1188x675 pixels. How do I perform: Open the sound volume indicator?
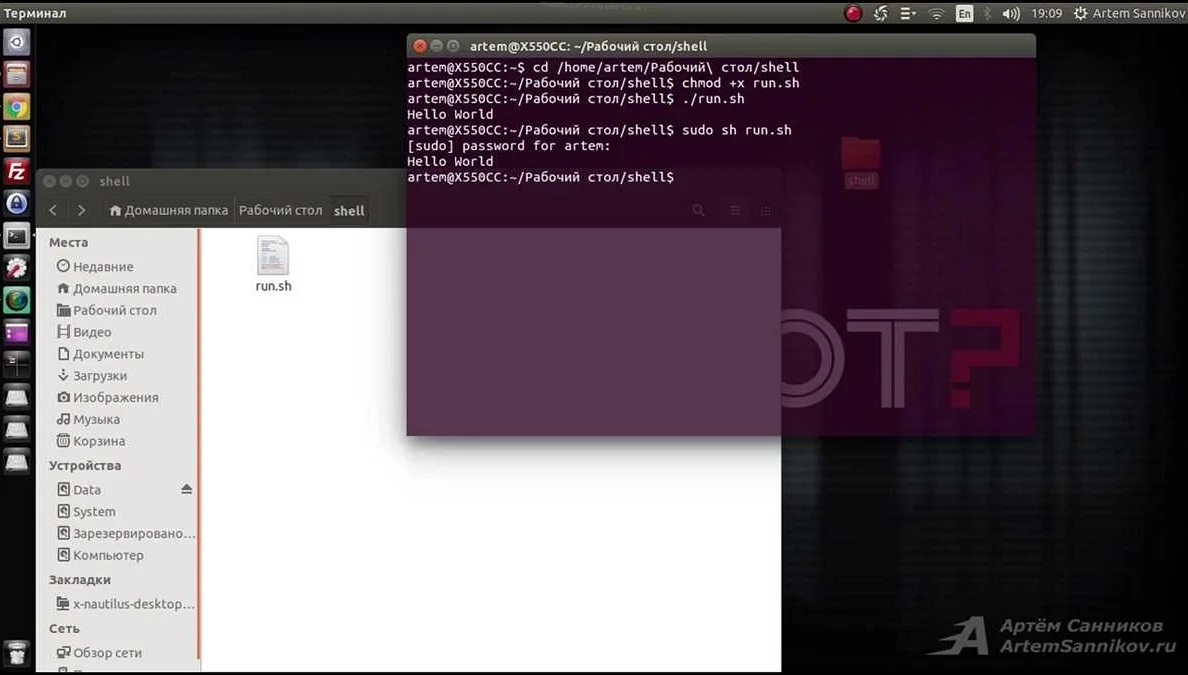tap(1011, 14)
